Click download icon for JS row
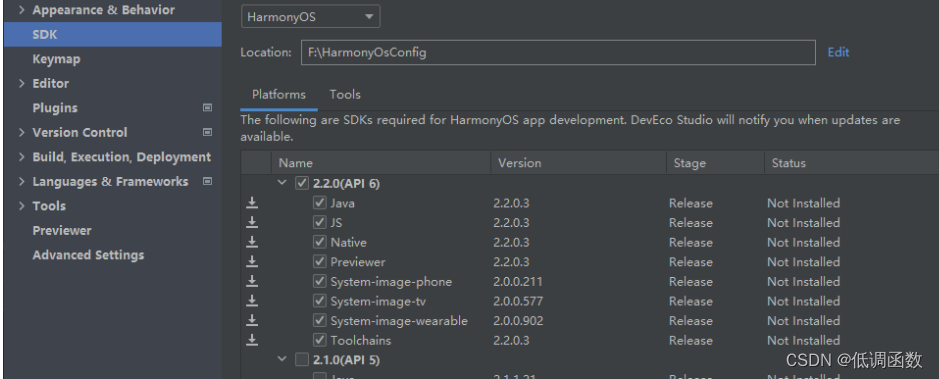Image resolution: width=939 pixels, height=379 pixels. pos(252,223)
